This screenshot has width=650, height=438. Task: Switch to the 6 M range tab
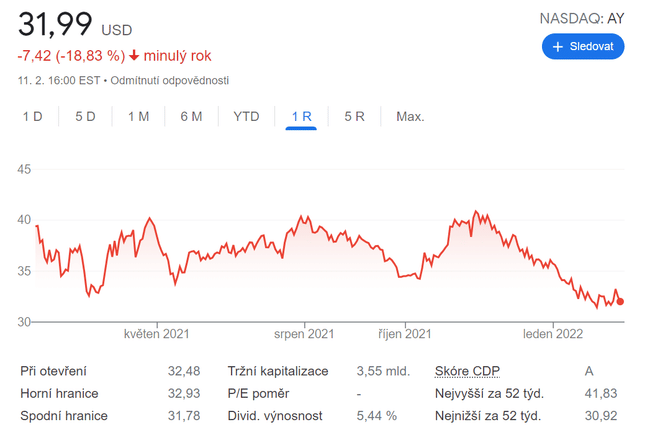191,117
